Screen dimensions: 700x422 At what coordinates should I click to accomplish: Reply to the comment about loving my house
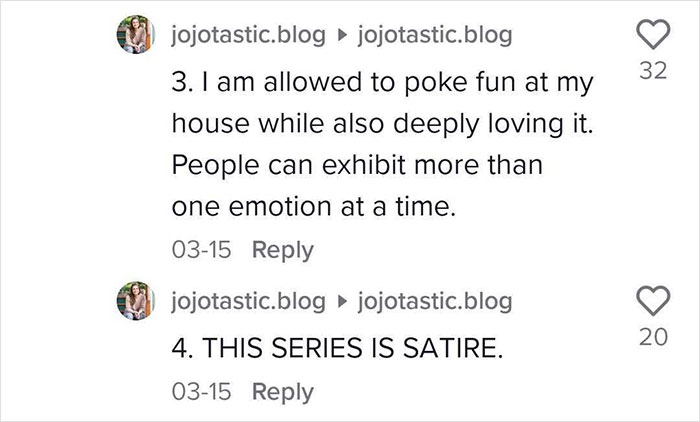[281, 250]
